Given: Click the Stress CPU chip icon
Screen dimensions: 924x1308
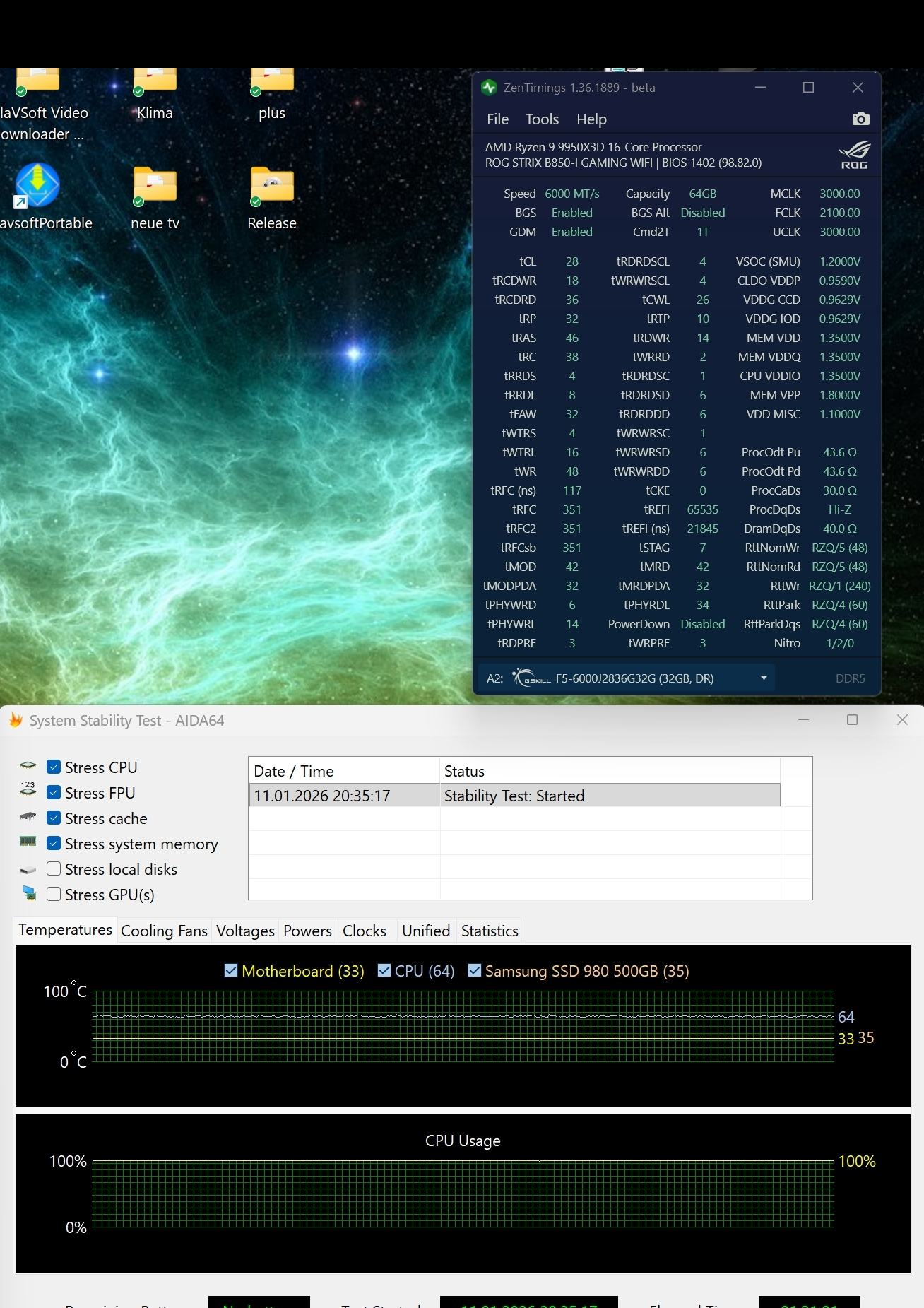Looking at the screenshot, I should tap(28, 766).
